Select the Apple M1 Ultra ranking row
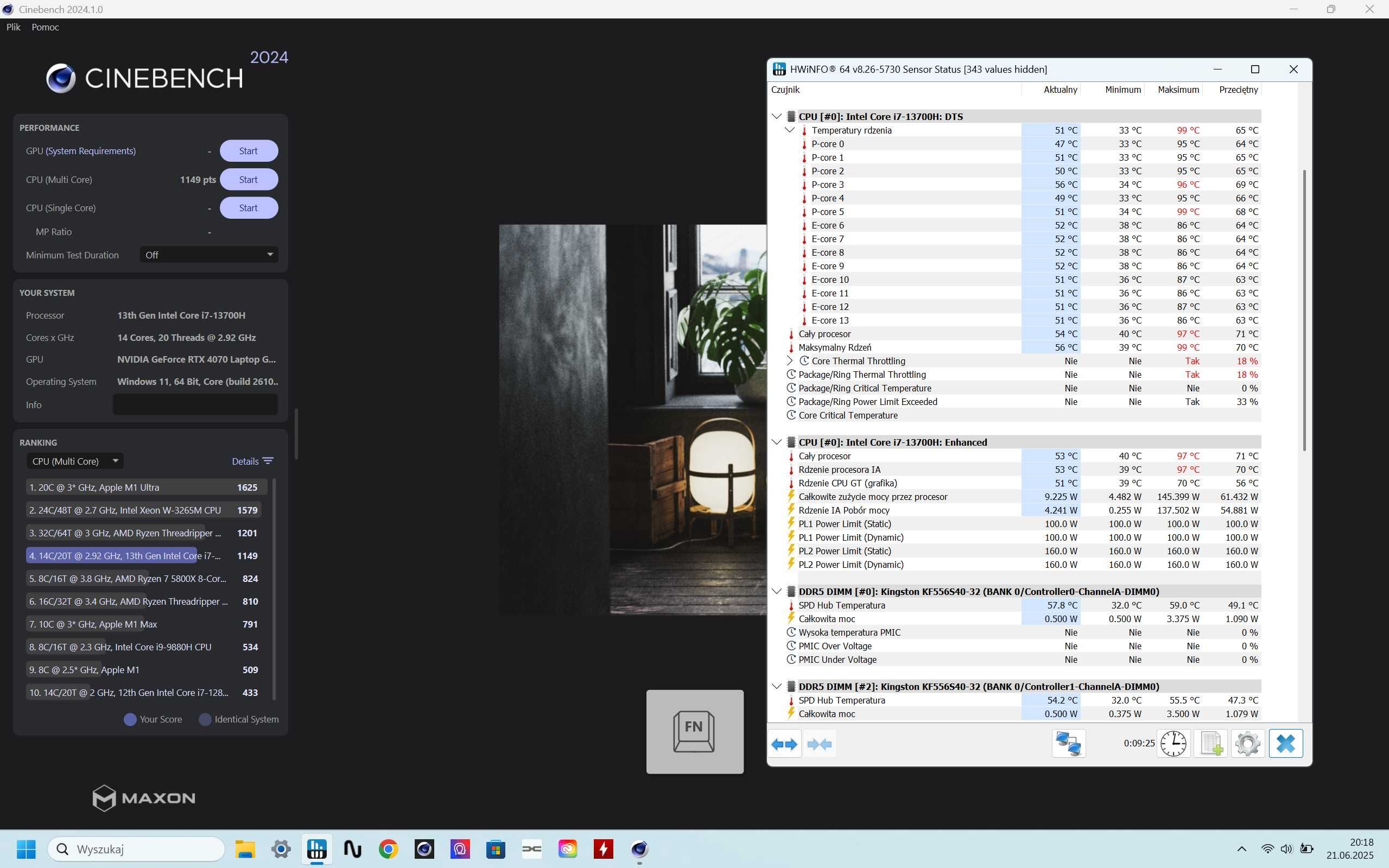The height and width of the screenshot is (868, 1389). [147, 487]
